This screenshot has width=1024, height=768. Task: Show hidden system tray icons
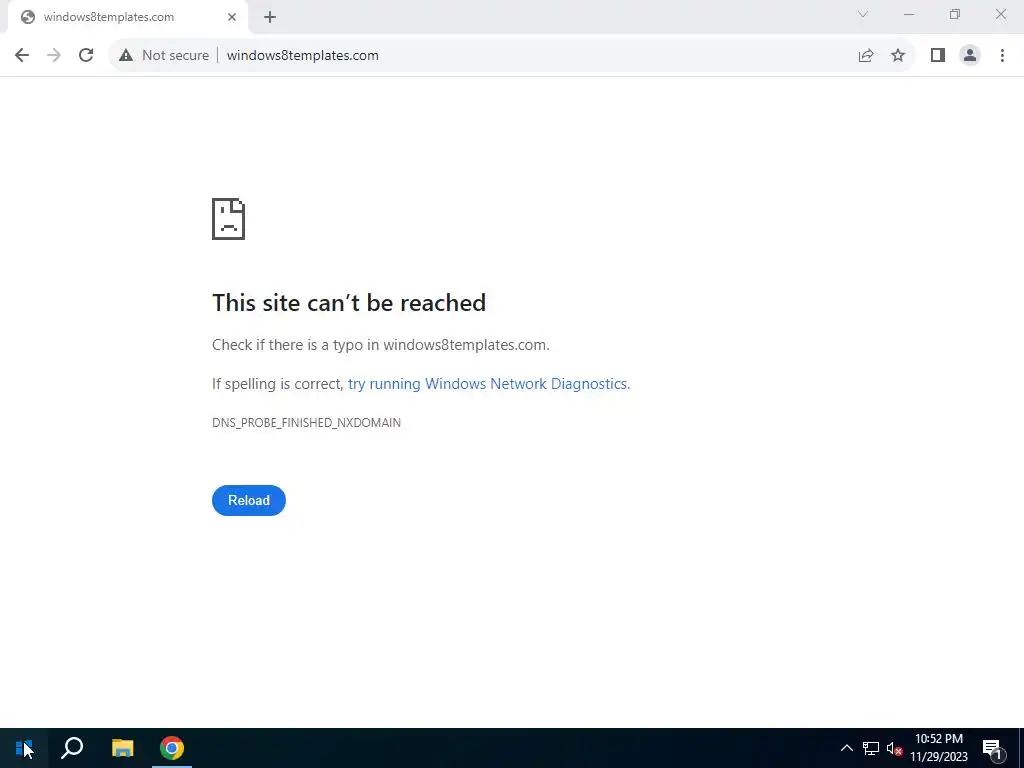[846, 748]
